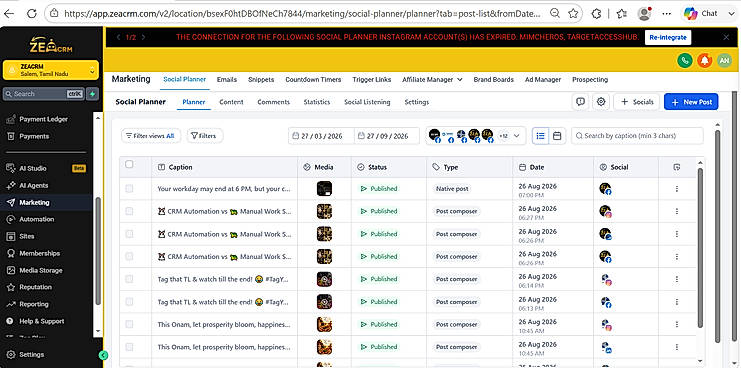Image resolution: width=741 pixels, height=368 pixels.
Task: Open the Affiliate Manager dropdown
Action: (x=432, y=80)
